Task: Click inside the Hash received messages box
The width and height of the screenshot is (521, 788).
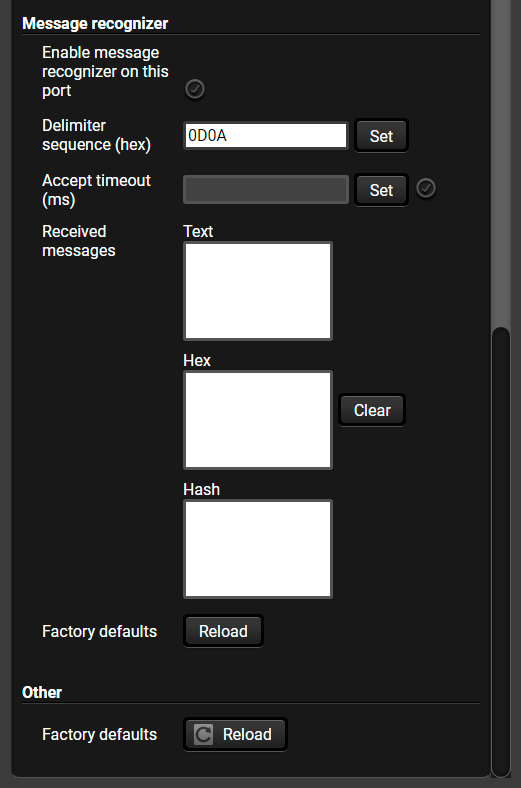Action: [x=258, y=549]
